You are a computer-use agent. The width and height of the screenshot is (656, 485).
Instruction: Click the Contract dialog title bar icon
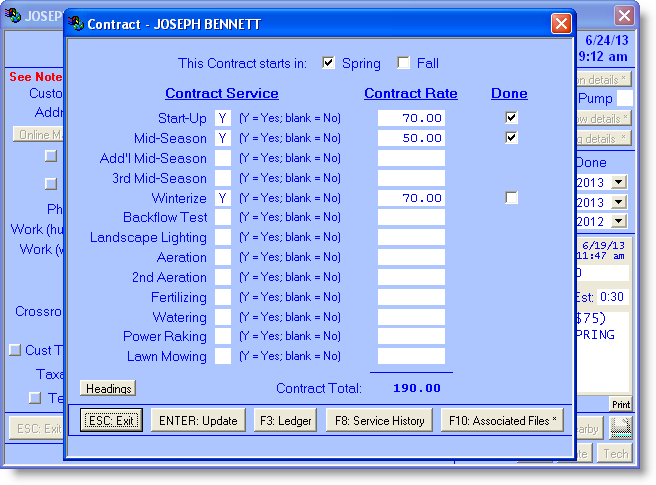[77, 24]
